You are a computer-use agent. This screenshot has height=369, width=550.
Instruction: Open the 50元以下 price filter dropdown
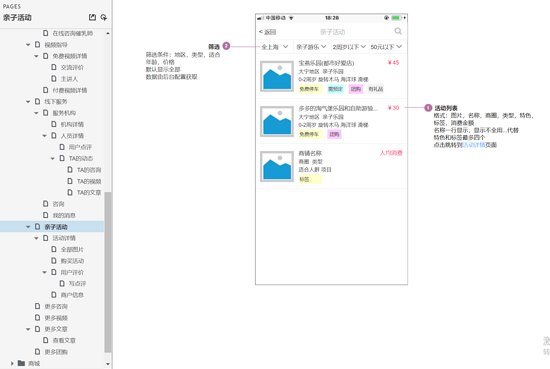click(386, 47)
